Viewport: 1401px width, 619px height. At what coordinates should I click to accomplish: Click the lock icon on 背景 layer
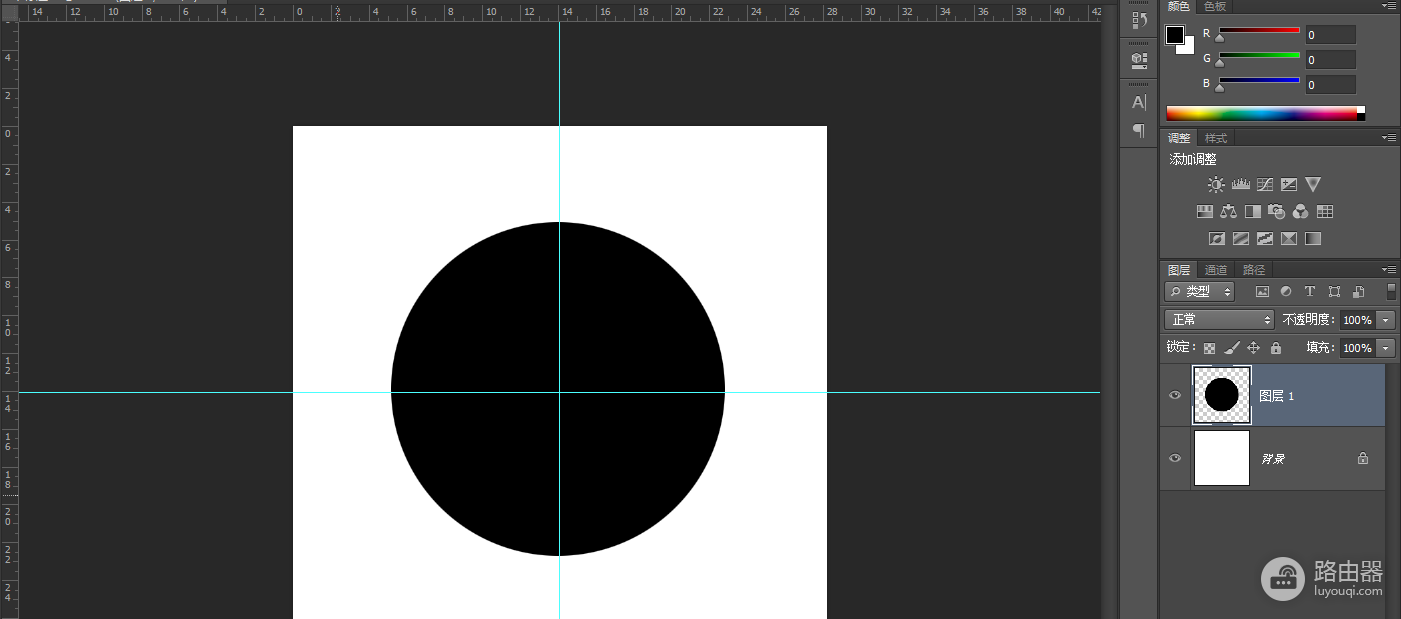(1362, 458)
